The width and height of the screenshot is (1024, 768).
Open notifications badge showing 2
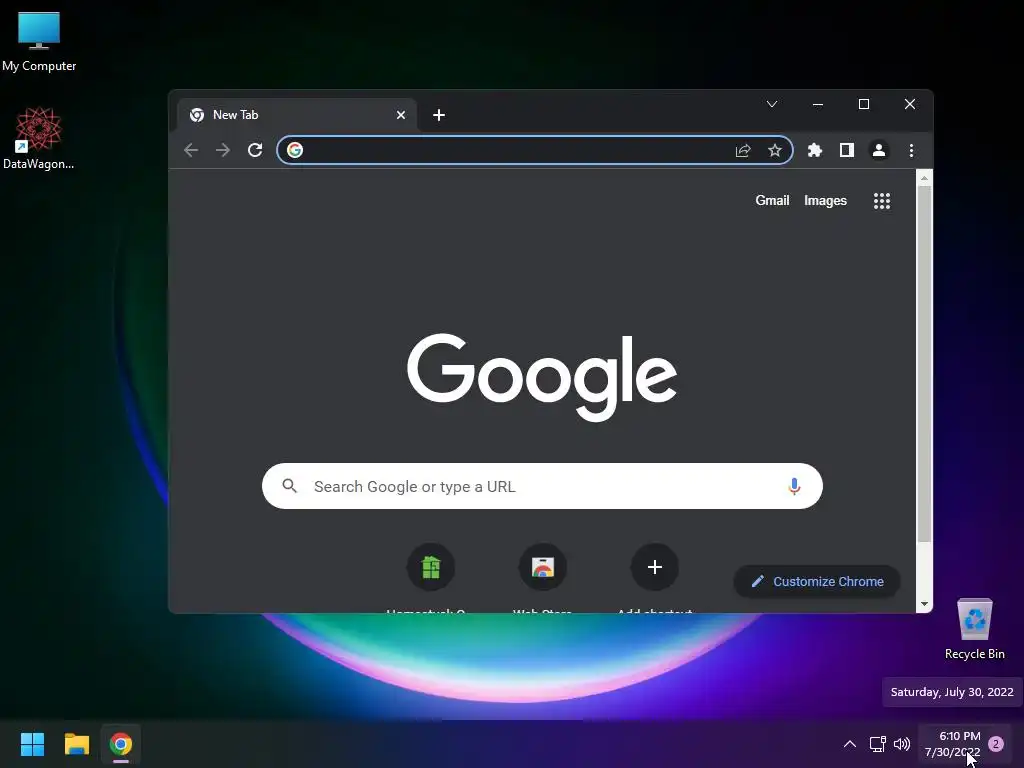click(996, 744)
